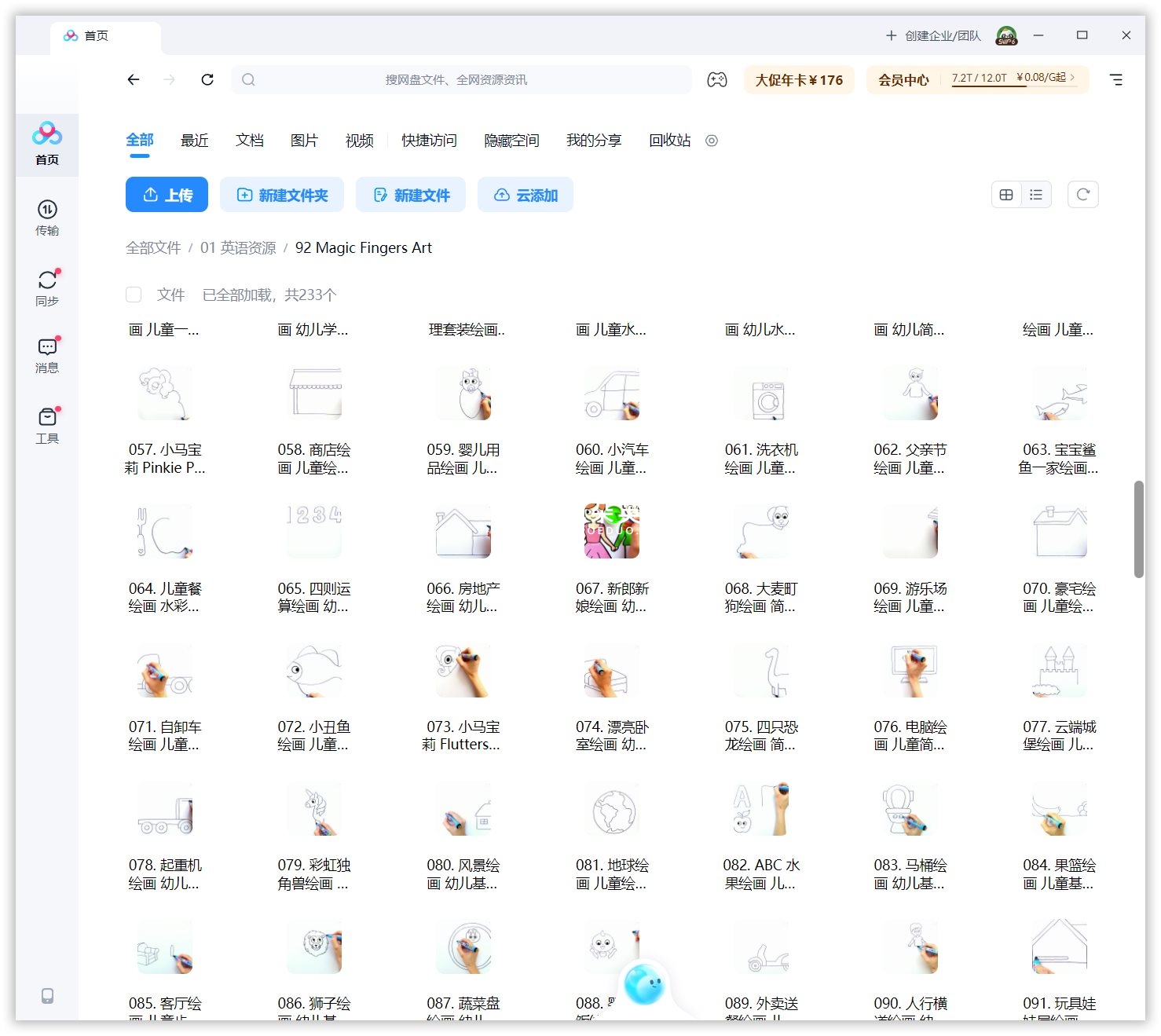Refresh the file list with the circular arrow icon

tap(1082, 194)
